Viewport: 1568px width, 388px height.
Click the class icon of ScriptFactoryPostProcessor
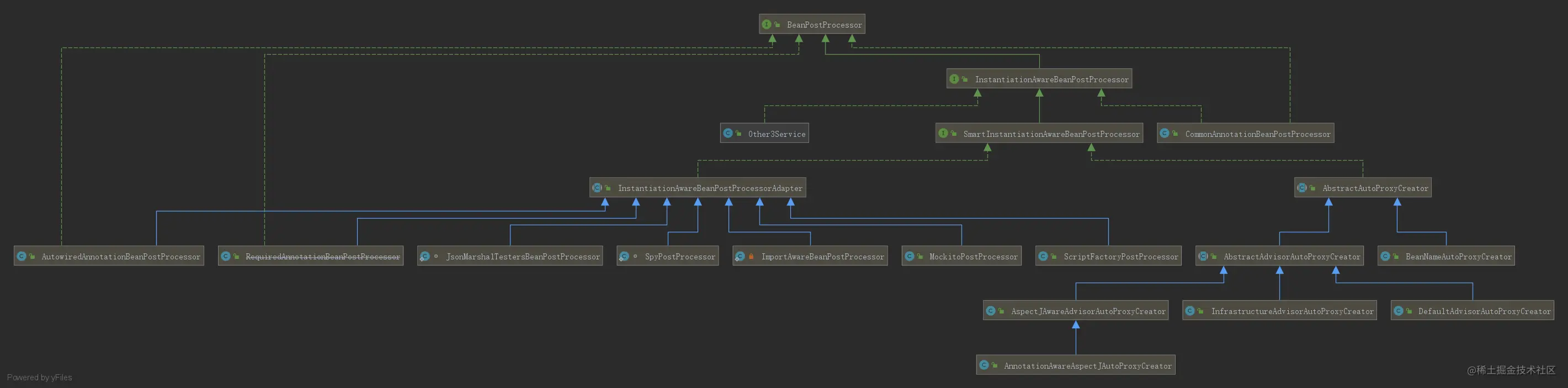(x=1043, y=256)
